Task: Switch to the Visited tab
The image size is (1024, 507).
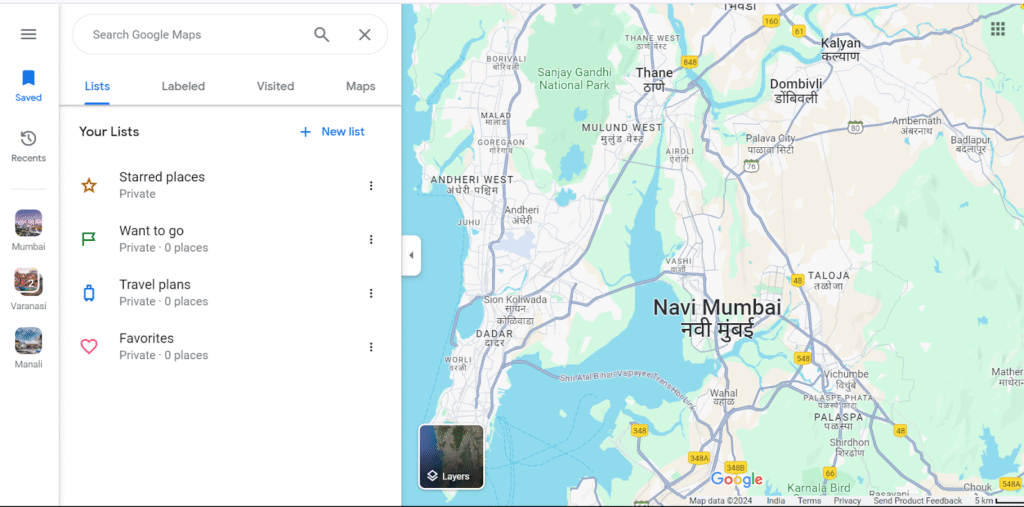Action: click(x=275, y=86)
